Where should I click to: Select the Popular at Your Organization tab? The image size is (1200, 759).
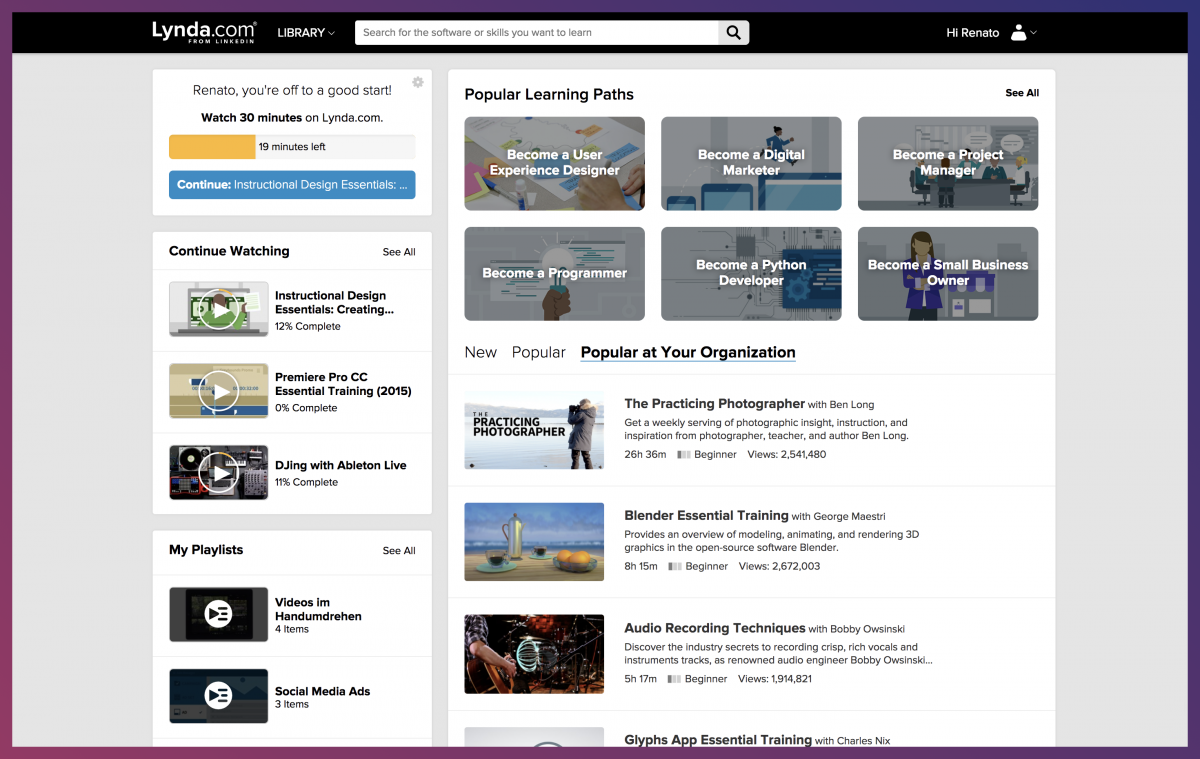pyautogui.click(x=688, y=352)
